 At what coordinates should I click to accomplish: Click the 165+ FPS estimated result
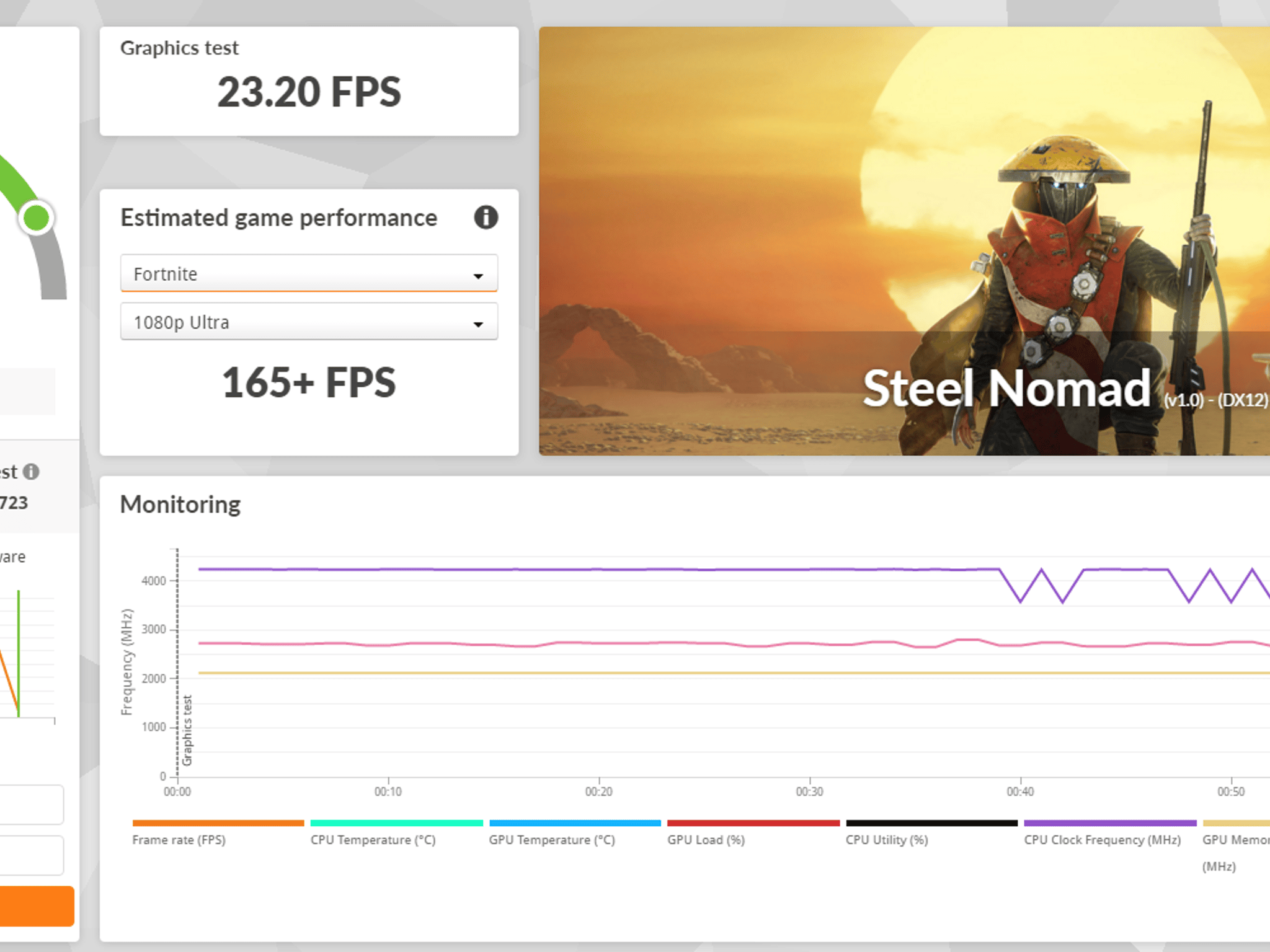point(309,382)
